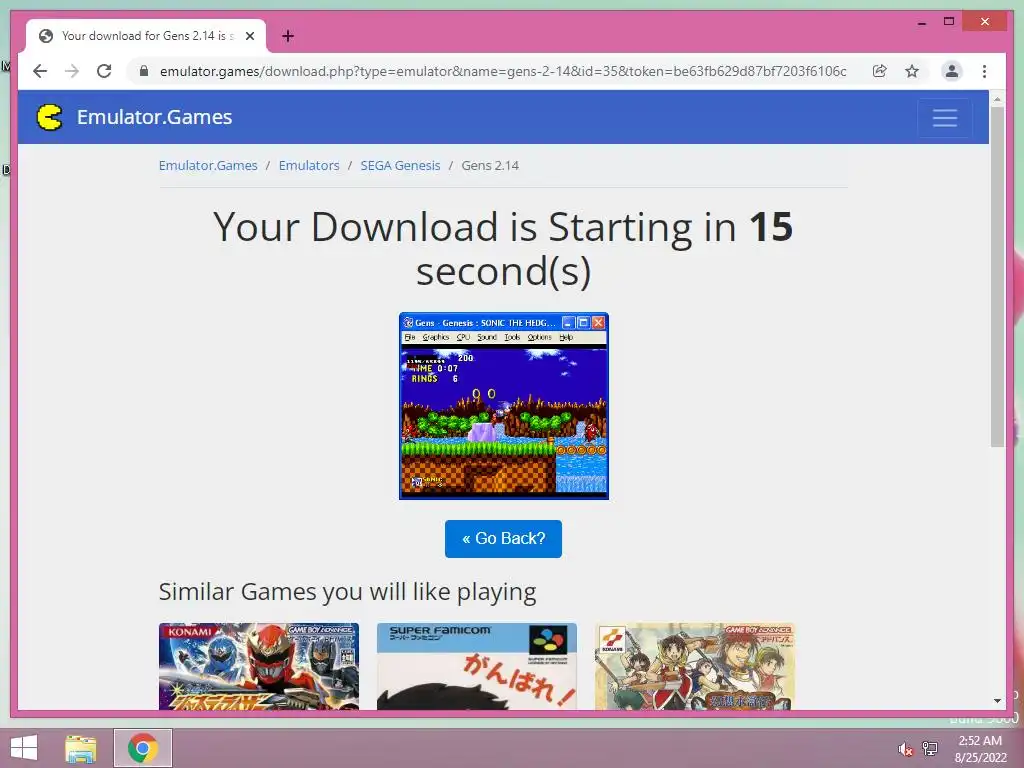Open File Explorer from taskbar

[x=81, y=748]
